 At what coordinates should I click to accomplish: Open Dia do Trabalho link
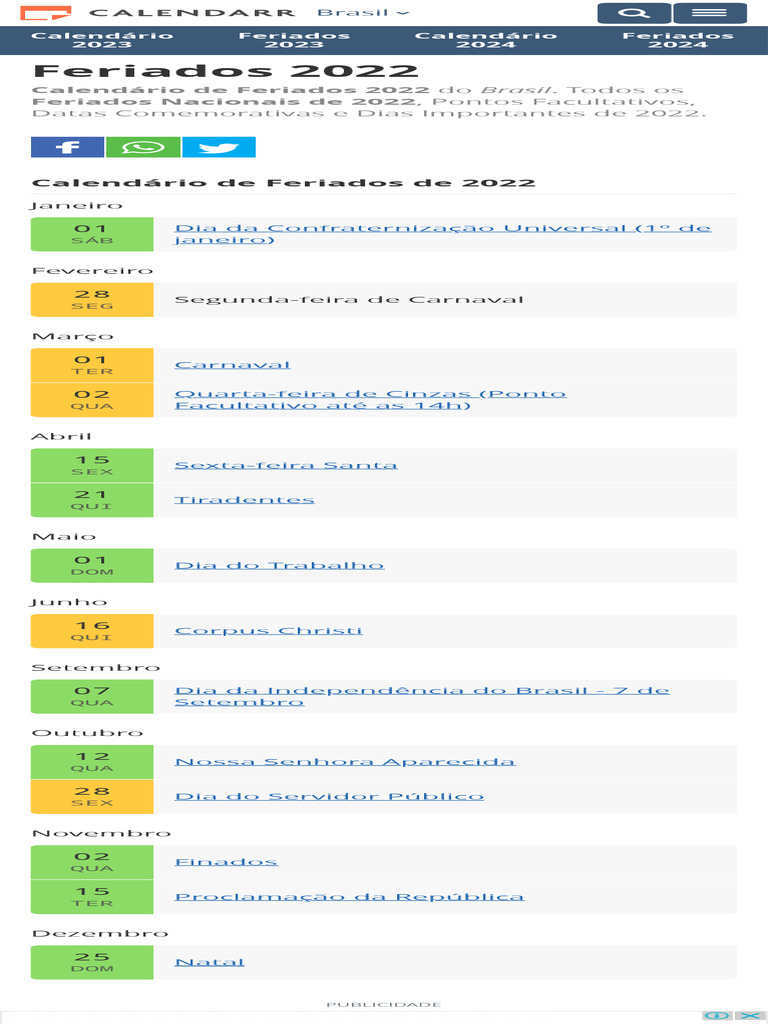pyautogui.click(x=280, y=566)
